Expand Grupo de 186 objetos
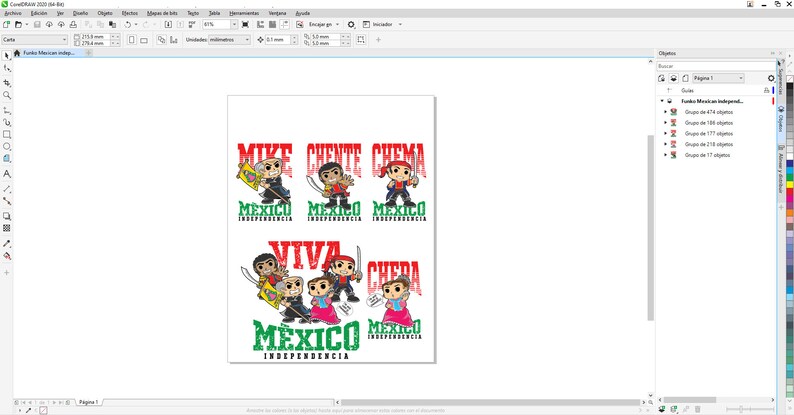Viewport: 794px width, 415px height. click(x=666, y=123)
